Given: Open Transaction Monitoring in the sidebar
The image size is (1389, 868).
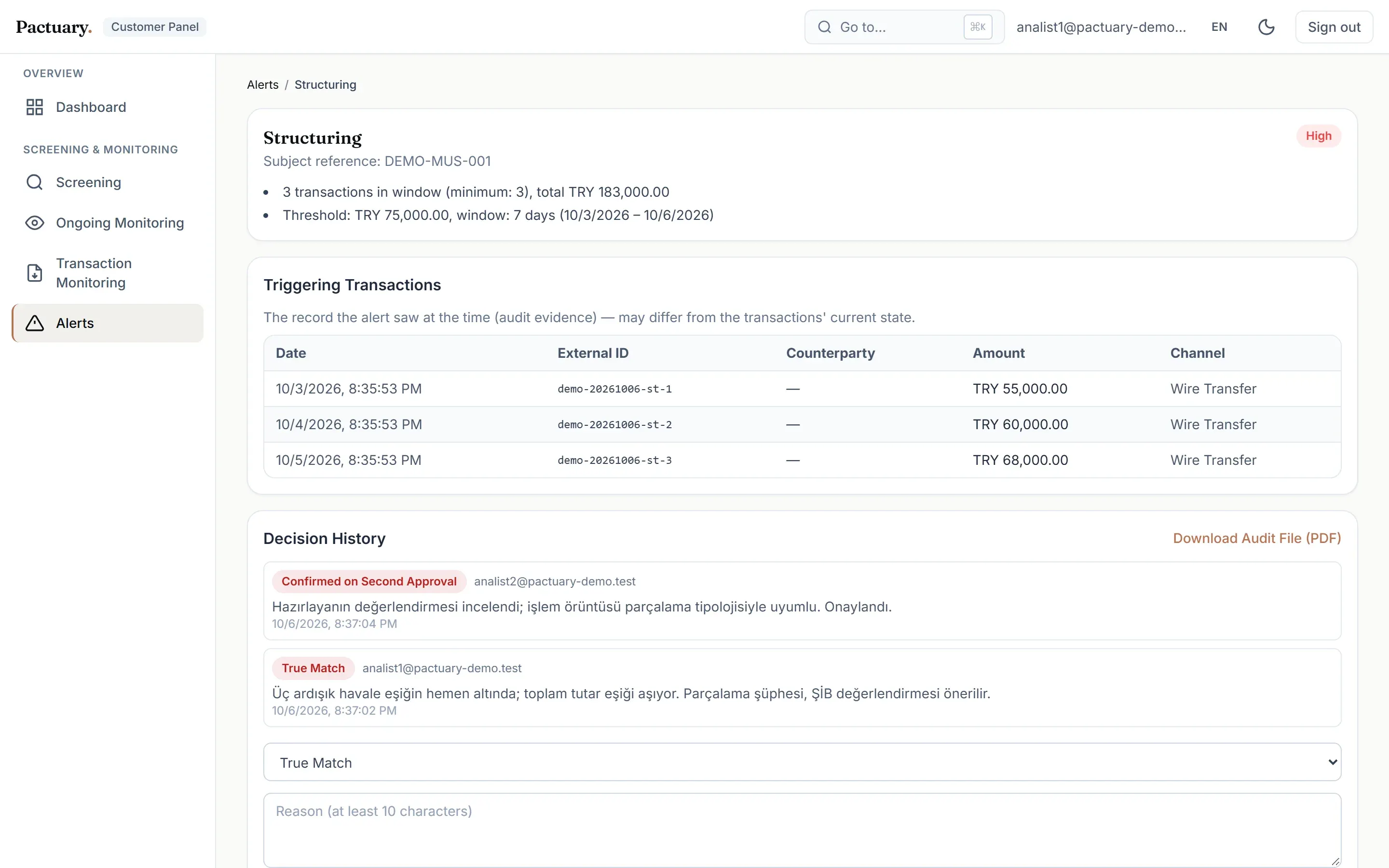Looking at the screenshot, I should click(x=108, y=272).
